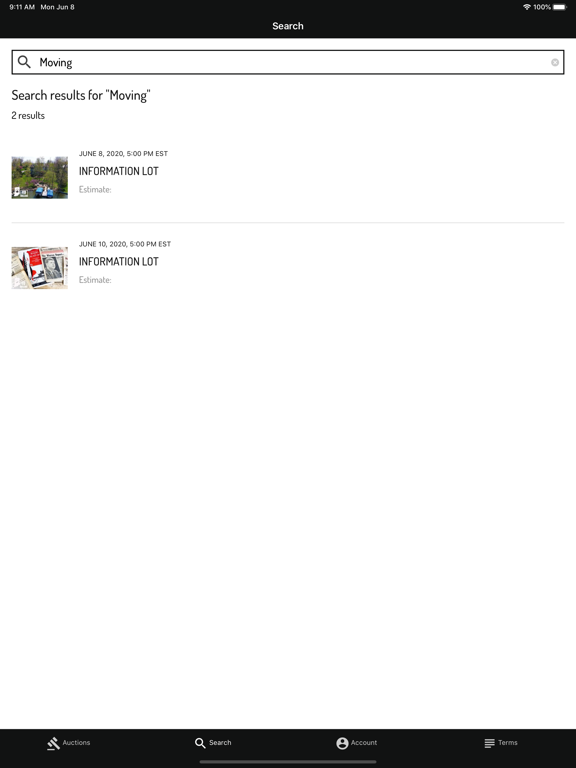This screenshot has height=768, width=576.
Task: Click inside the Moving search field
Action: pyautogui.click(x=288, y=62)
